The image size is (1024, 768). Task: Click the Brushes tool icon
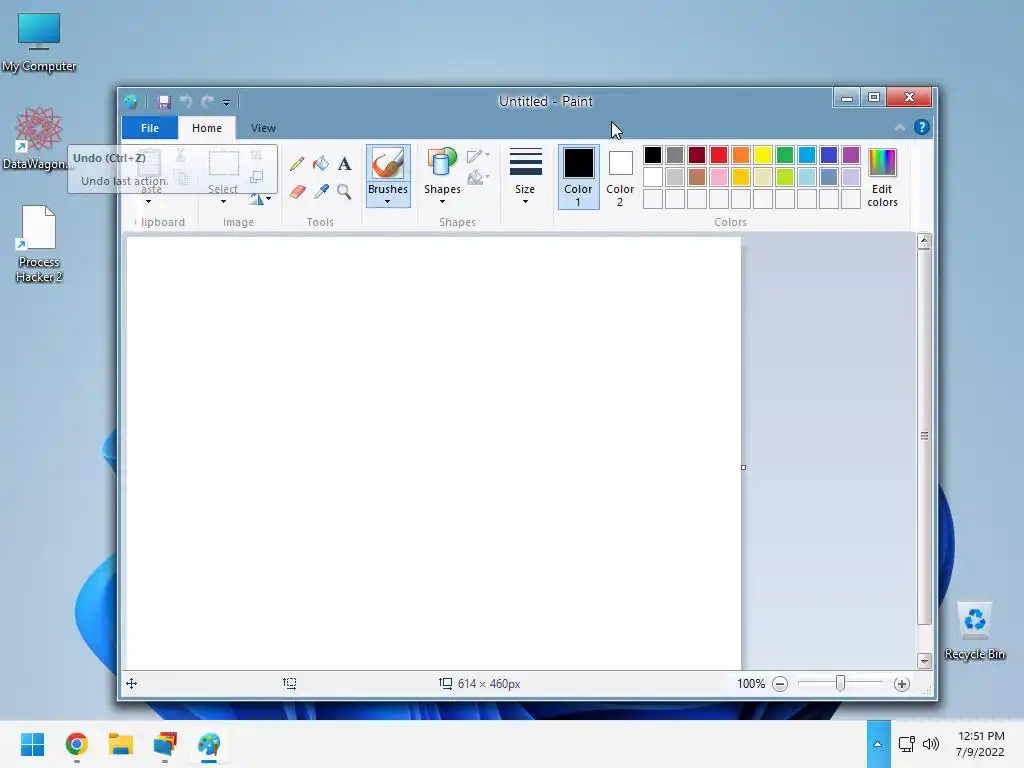click(388, 163)
